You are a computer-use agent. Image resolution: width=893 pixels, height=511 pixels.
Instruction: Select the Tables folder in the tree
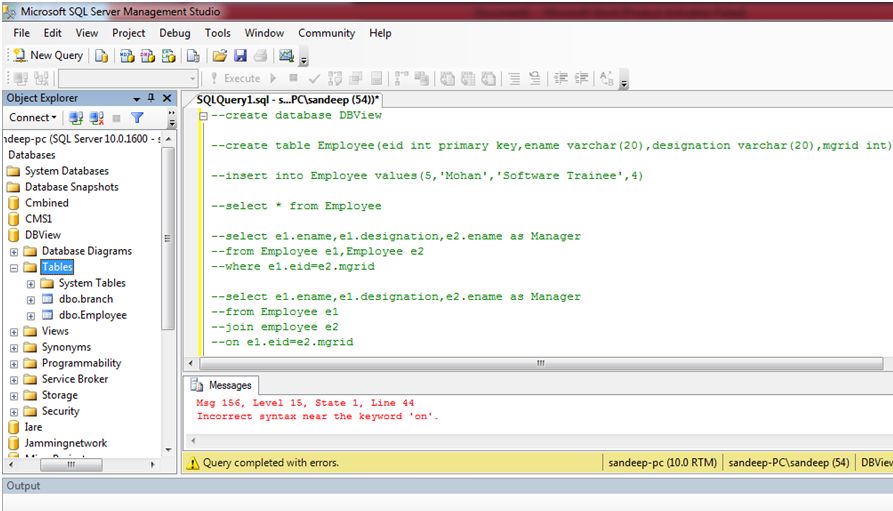(57, 267)
